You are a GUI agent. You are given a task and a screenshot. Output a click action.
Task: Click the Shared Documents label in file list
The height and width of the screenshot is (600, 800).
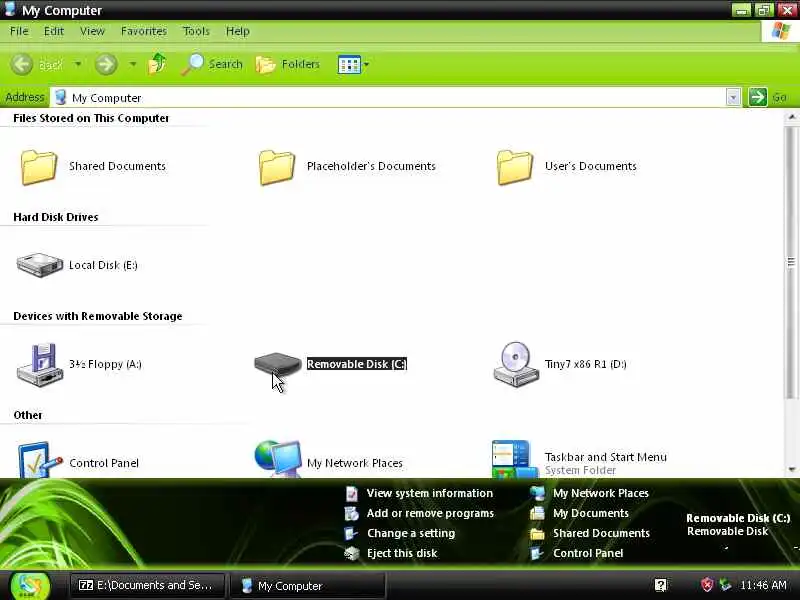117,166
